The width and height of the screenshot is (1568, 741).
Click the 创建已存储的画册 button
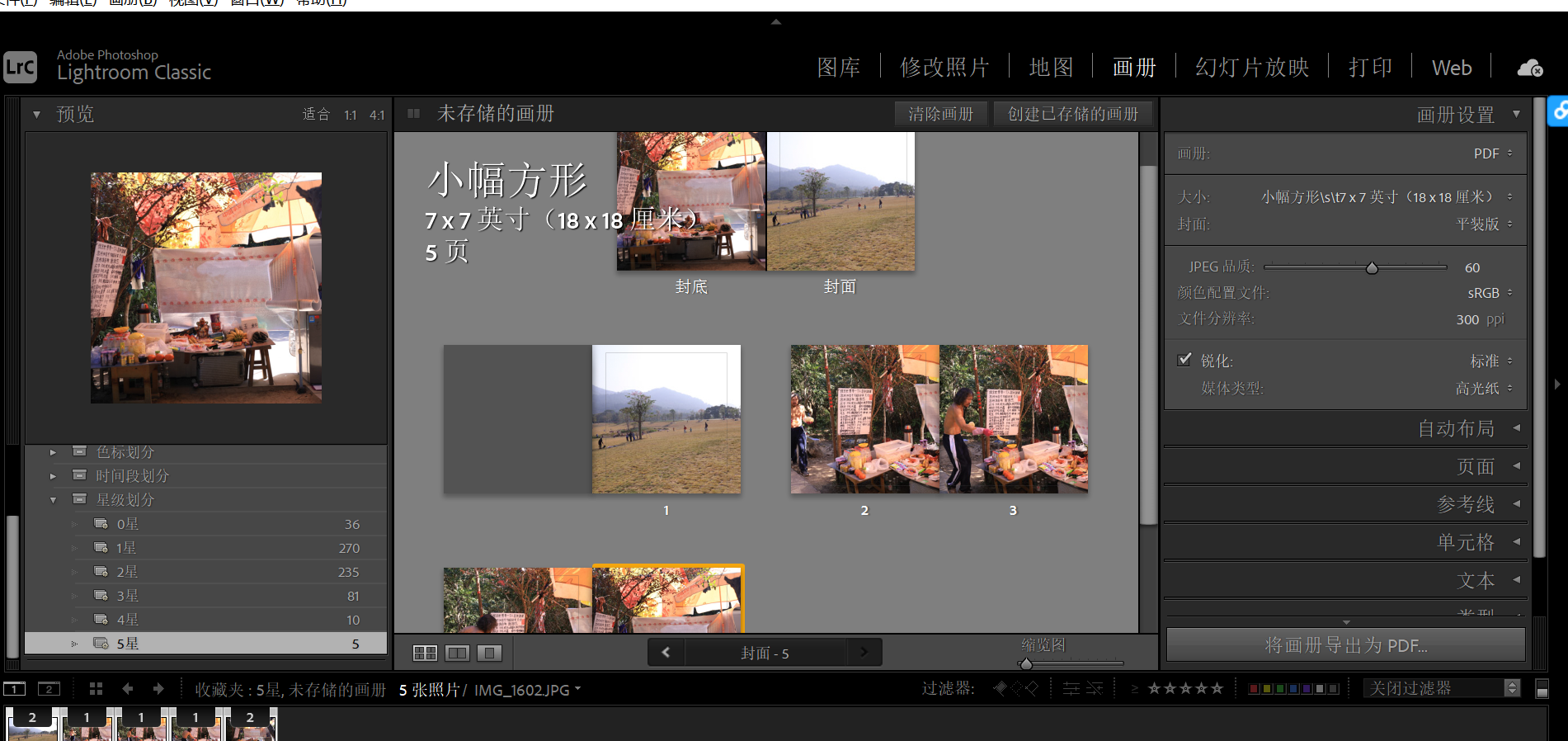1072,114
